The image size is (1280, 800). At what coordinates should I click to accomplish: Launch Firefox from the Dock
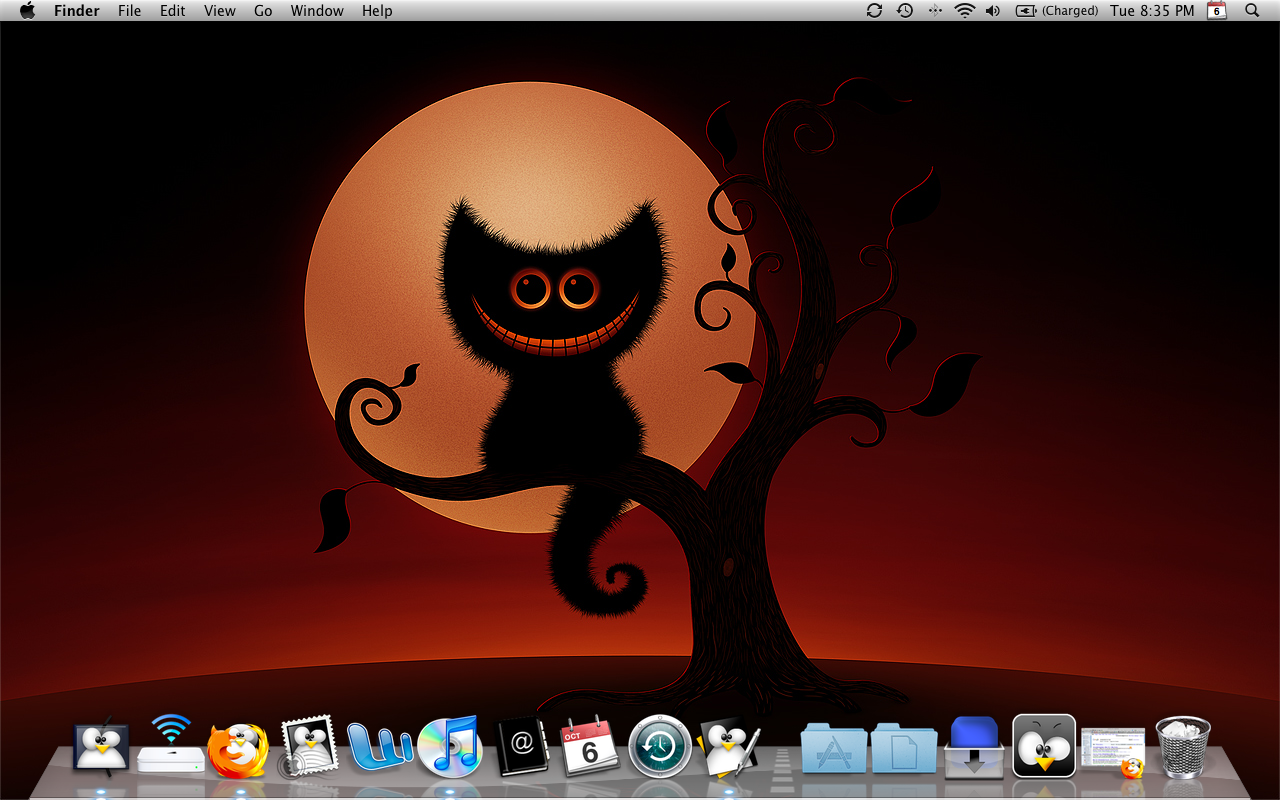(238, 749)
